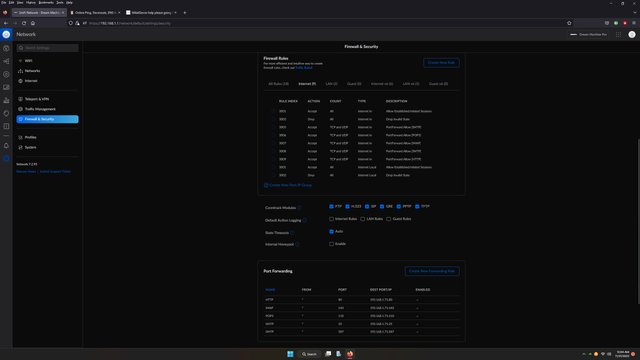This screenshot has width=640, height=360.
Task: Click Create New Port/IP Group link
Action: pos(288,185)
